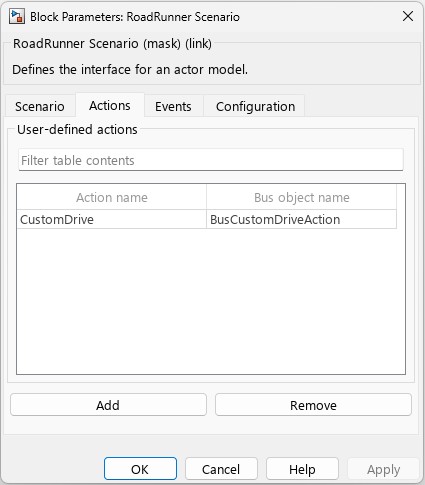Select the Actions tab
This screenshot has height=485, width=425.
tap(110, 105)
